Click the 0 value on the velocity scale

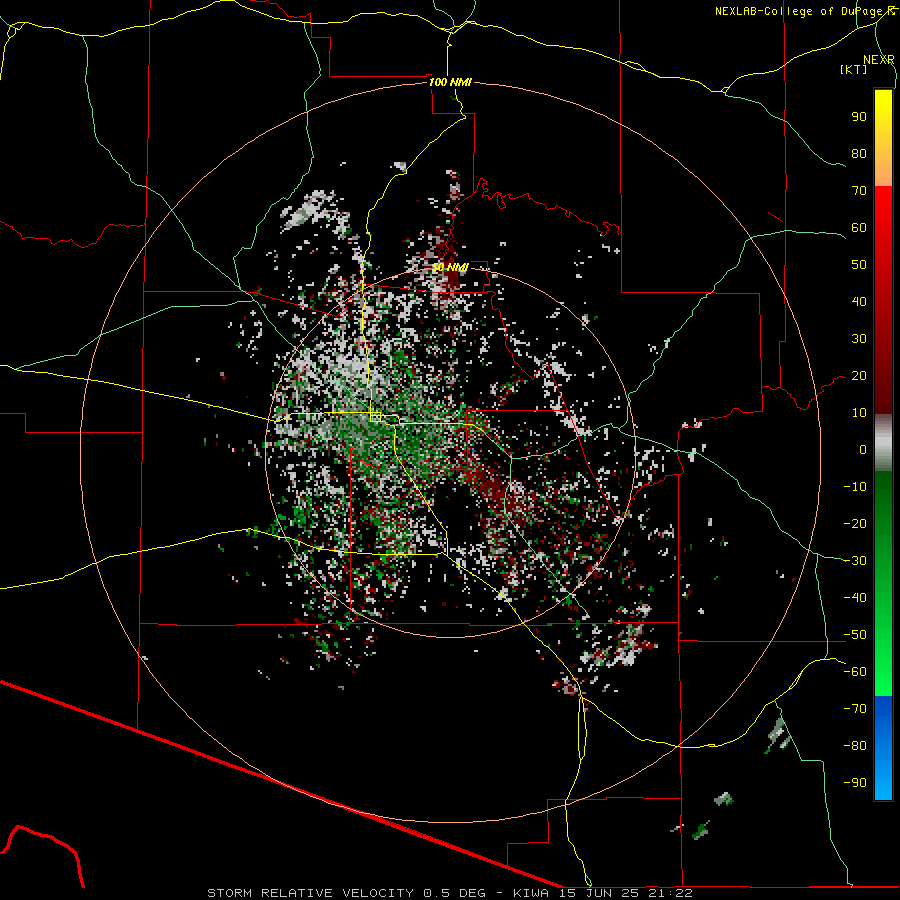863,450
